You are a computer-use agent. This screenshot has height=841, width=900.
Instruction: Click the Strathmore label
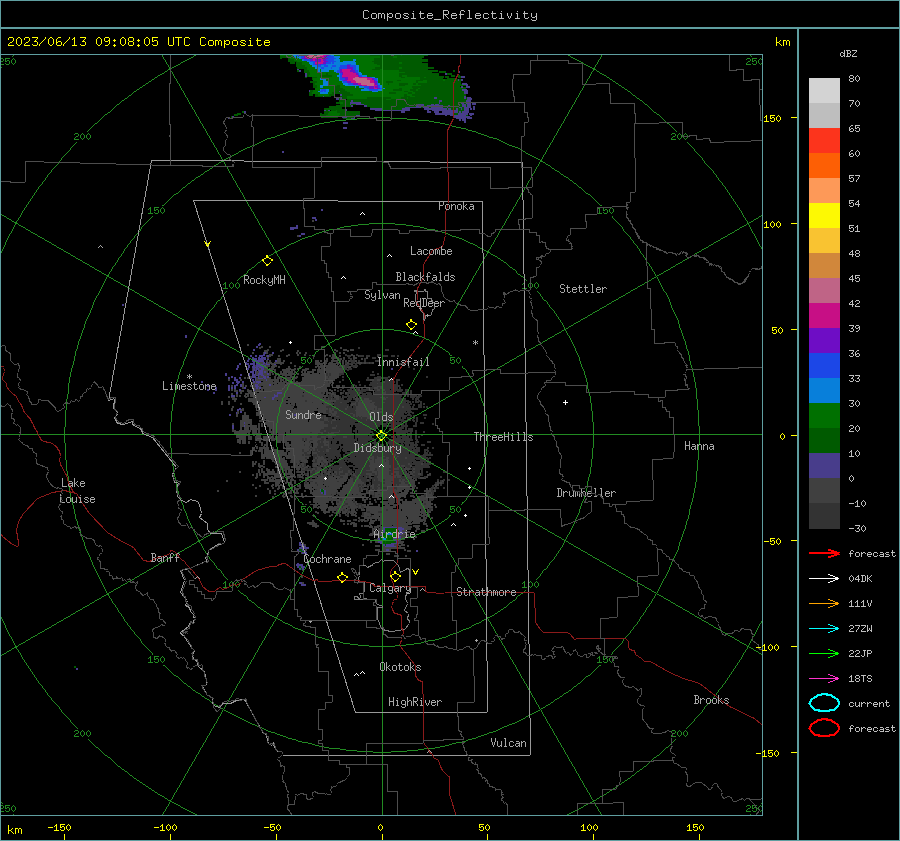click(x=486, y=592)
